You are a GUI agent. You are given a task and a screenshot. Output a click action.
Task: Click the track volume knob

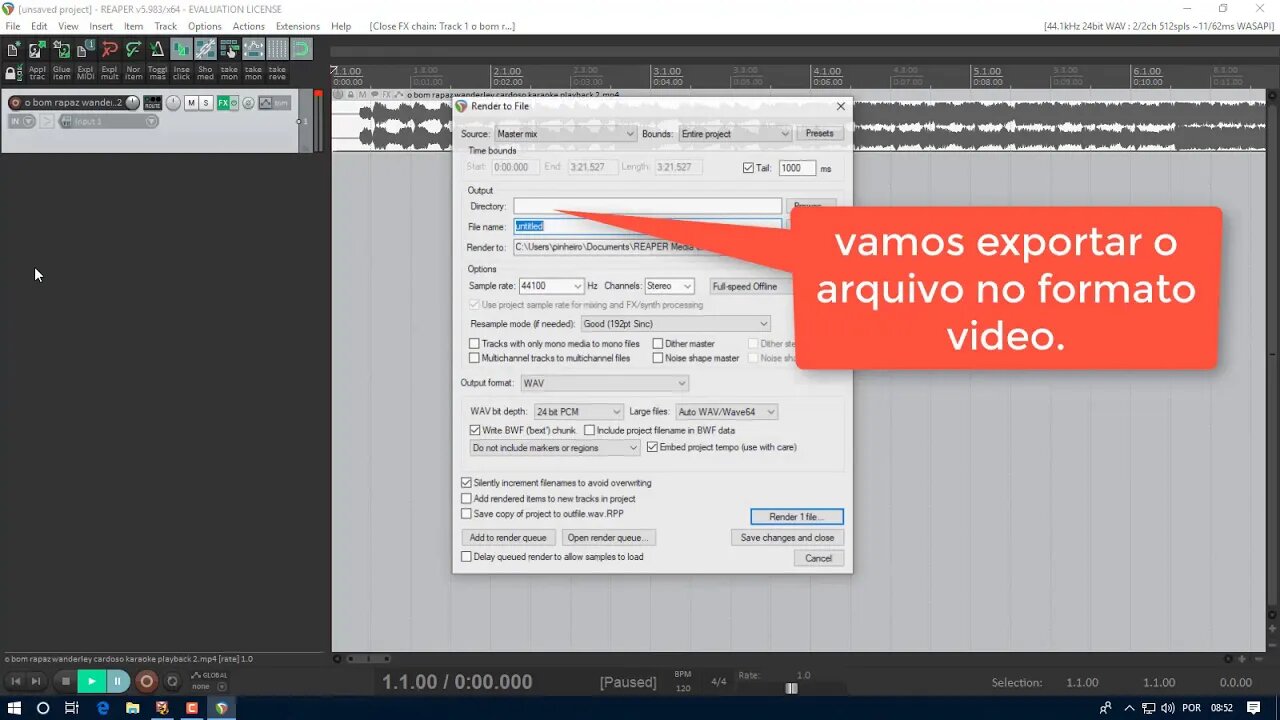coord(132,103)
